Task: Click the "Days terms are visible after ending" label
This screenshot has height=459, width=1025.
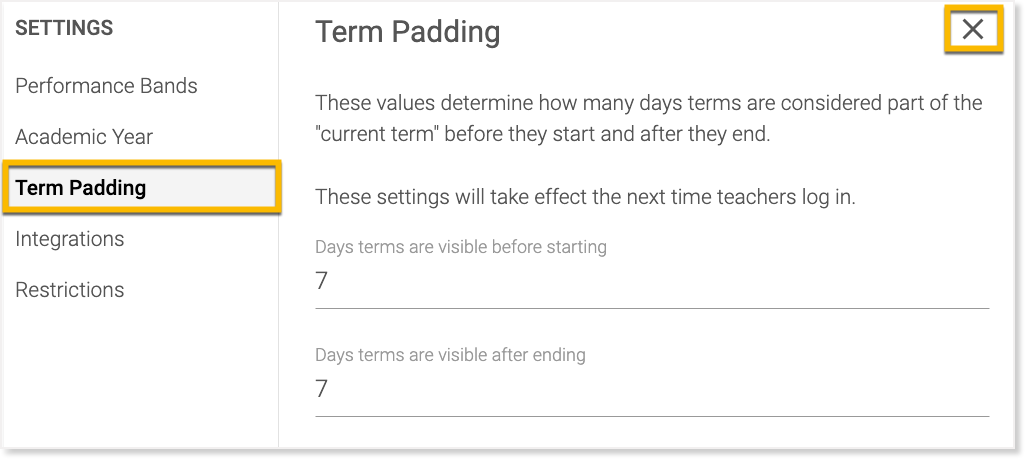Action: [450, 355]
